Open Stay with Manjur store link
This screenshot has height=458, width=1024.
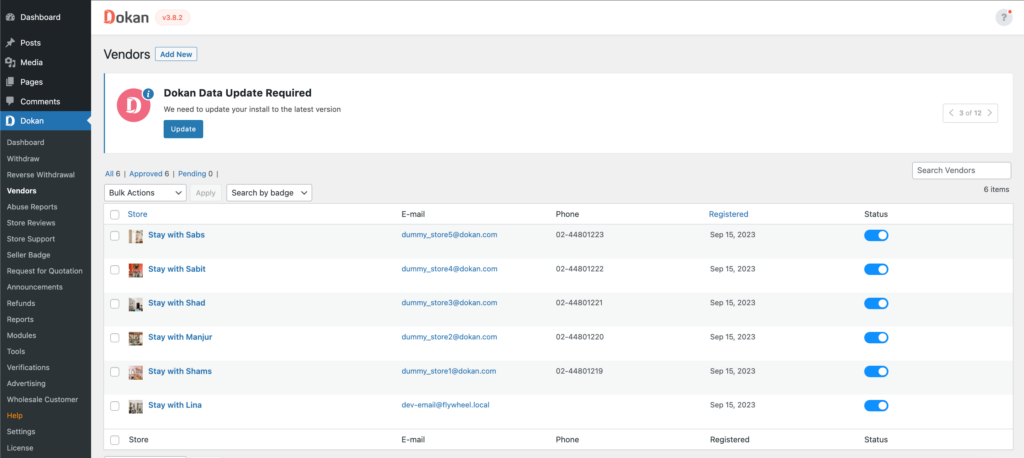(x=180, y=337)
